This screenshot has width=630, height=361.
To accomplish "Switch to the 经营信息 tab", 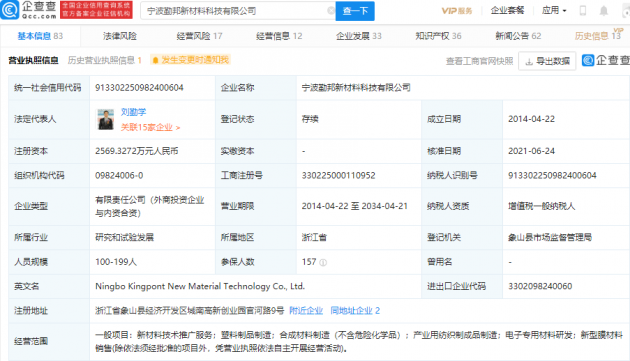I will 279,36.
